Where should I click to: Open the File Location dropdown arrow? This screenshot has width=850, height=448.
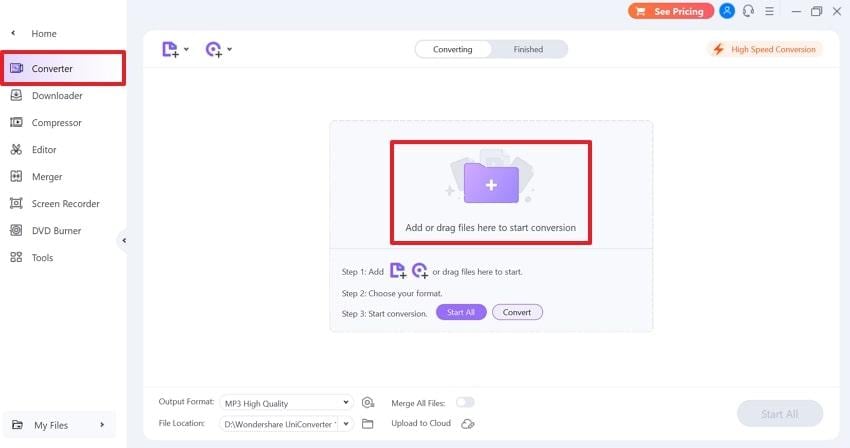pyautogui.click(x=346, y=424)
